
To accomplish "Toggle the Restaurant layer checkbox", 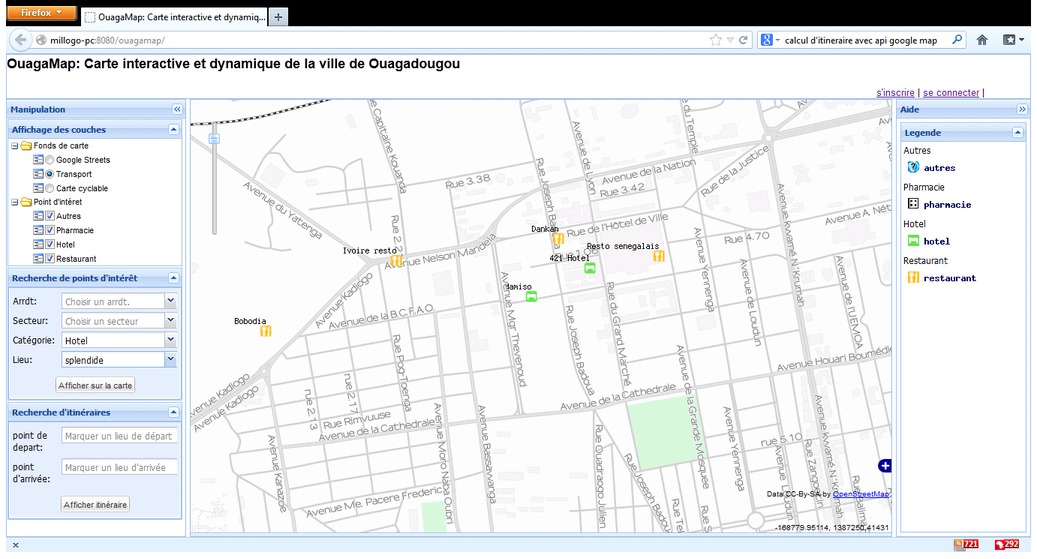I will pos(49,259).
